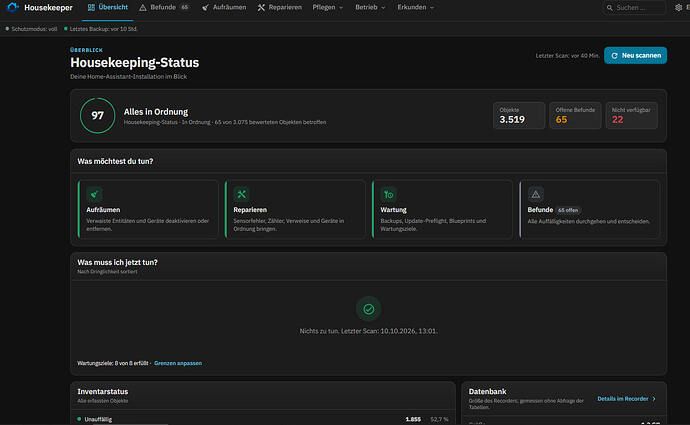Click the Grenzen anpassen link
This screenshot has height=425, width=690.
tap(178, 363)
